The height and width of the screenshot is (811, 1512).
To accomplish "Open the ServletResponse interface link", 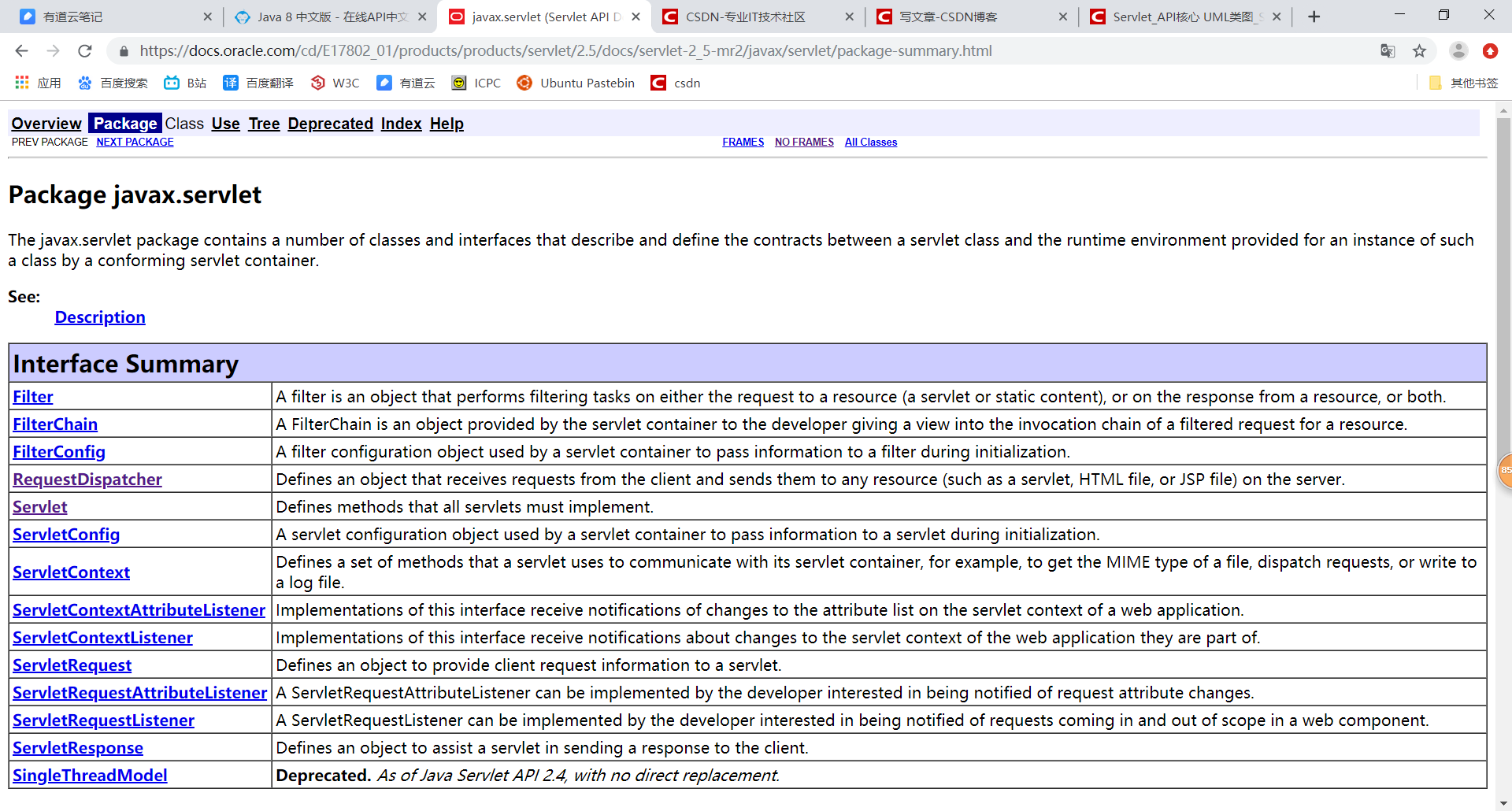I will (77, 748).
